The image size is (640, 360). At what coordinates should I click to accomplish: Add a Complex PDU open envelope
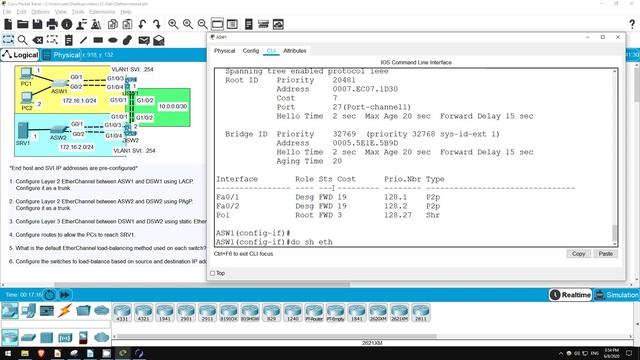159,40
